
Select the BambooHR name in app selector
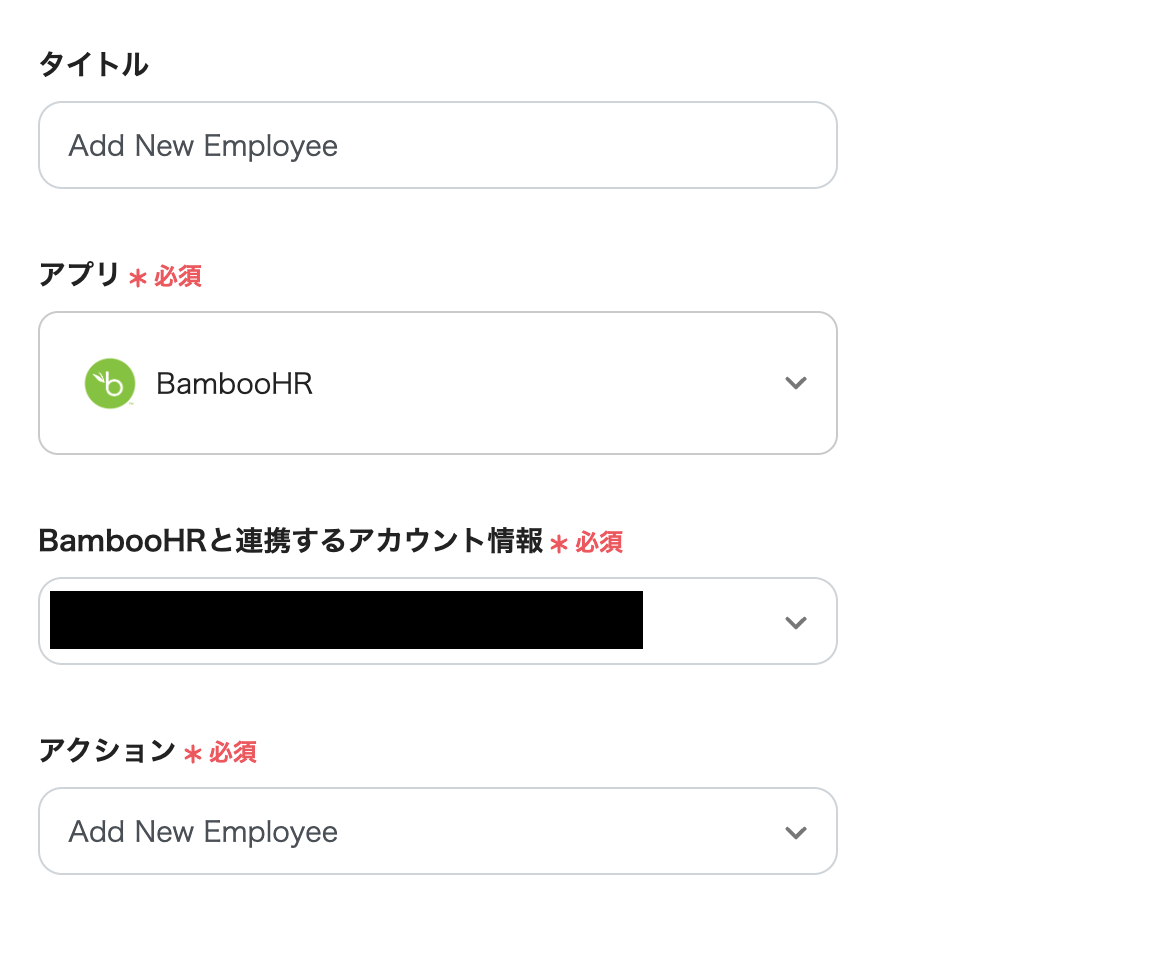pos(235,384)
